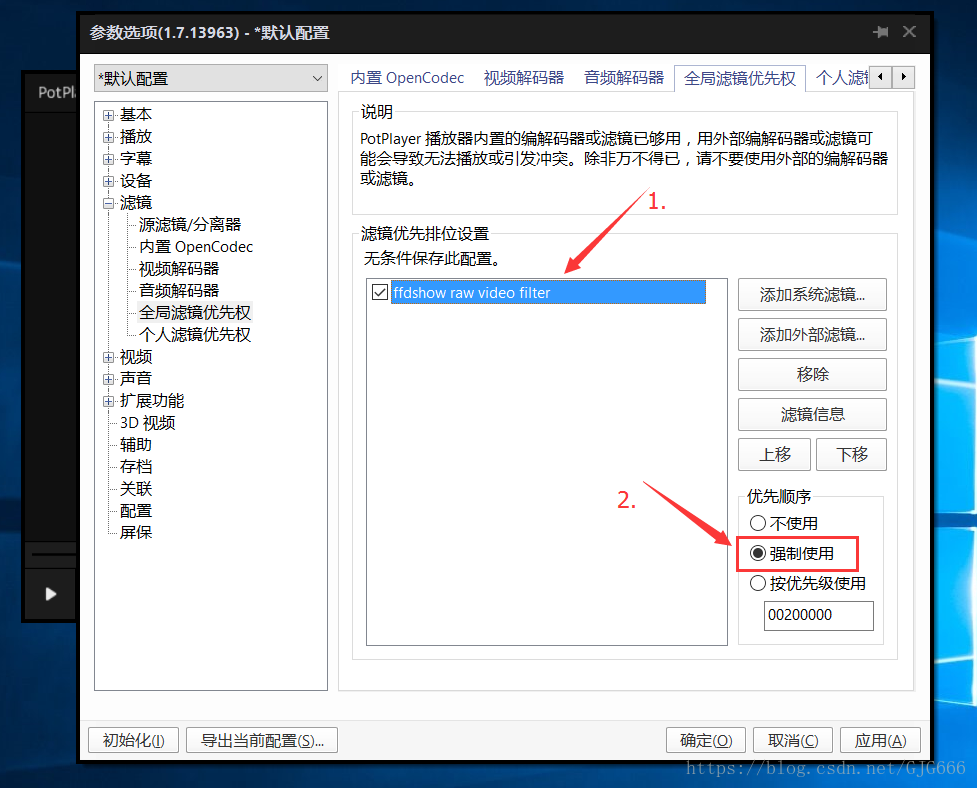Image resolution: width=977 pixels, height=788 pixels.
Task: Switch to 音频解码器 tab
Action: [624, 78]
